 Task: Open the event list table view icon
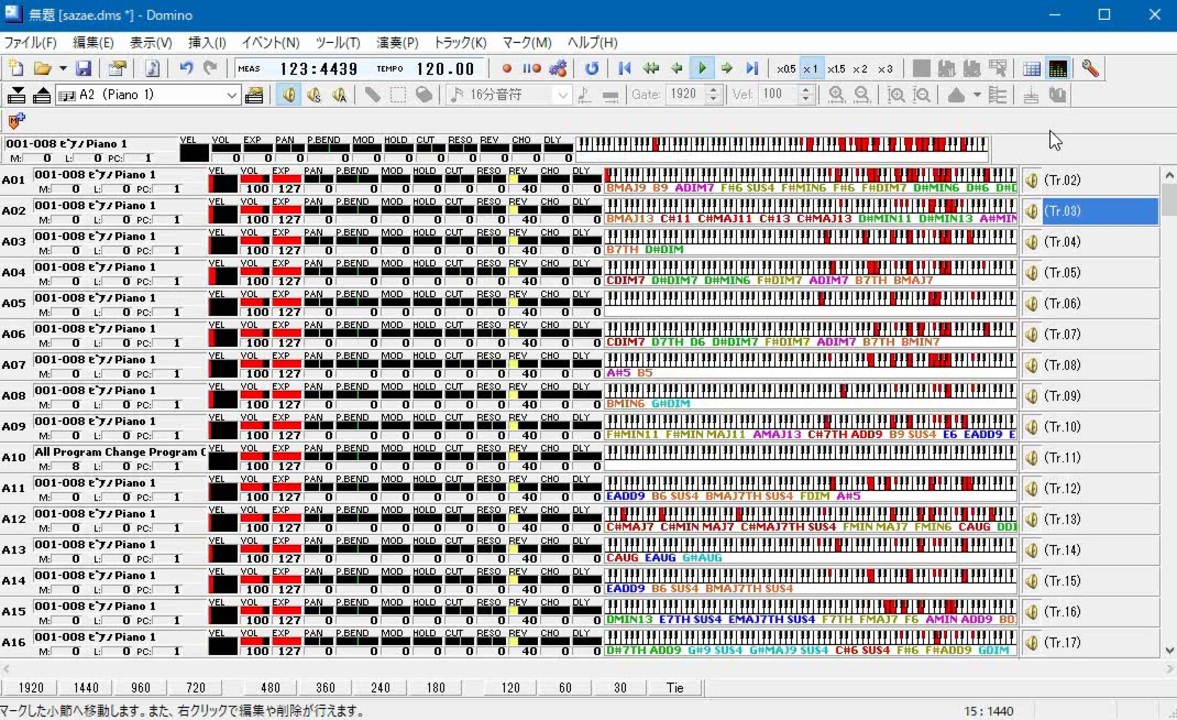[x=1032, y=68]
